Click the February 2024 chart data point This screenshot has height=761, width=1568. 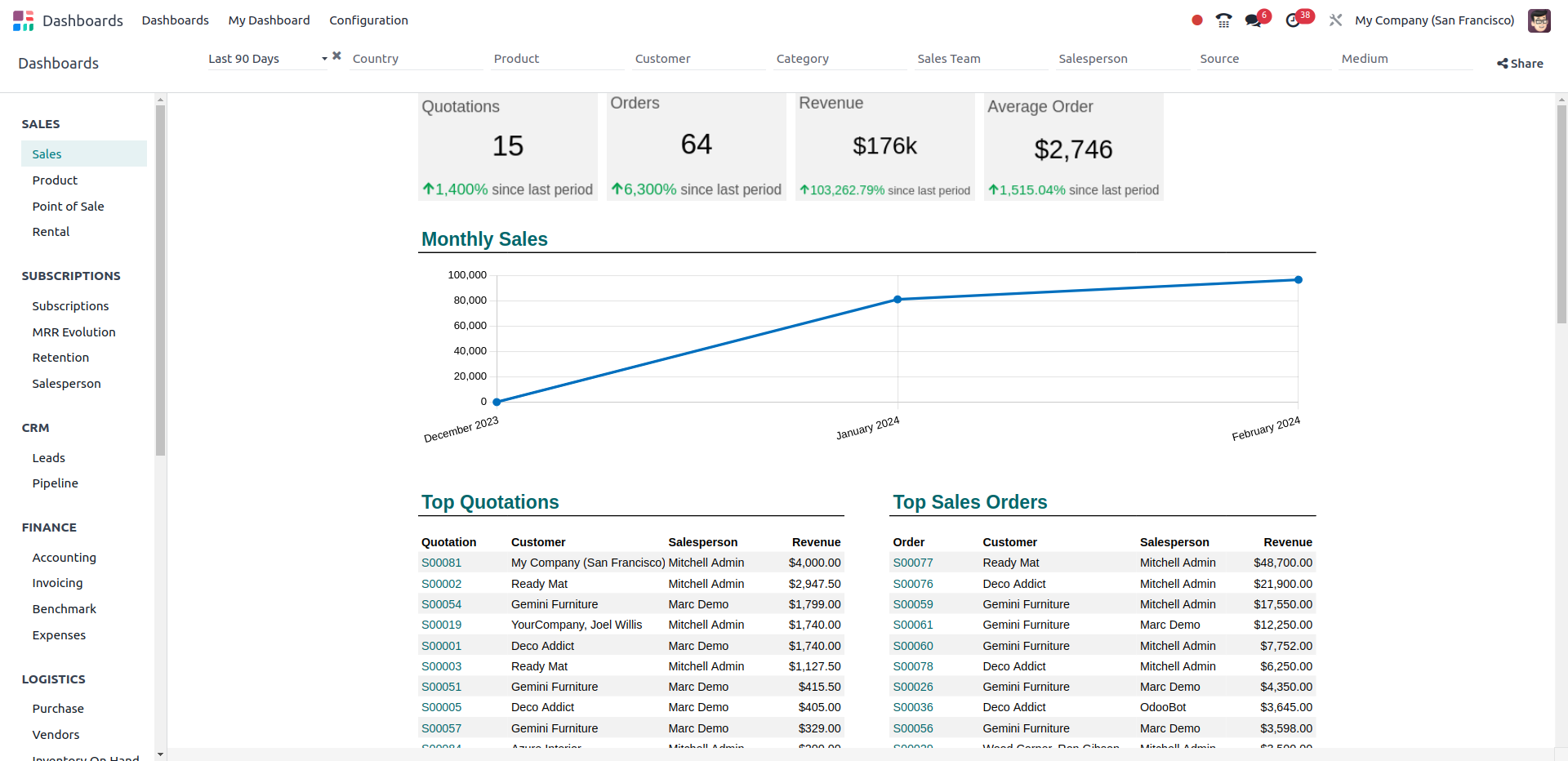pyautogui.click(x=1298, y=280)
